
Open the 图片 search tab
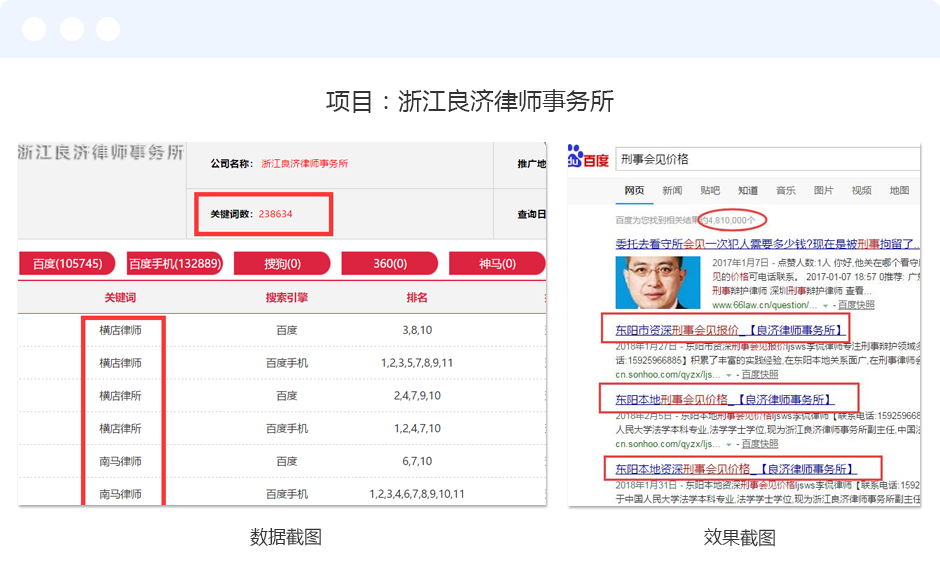pos(823,190)
